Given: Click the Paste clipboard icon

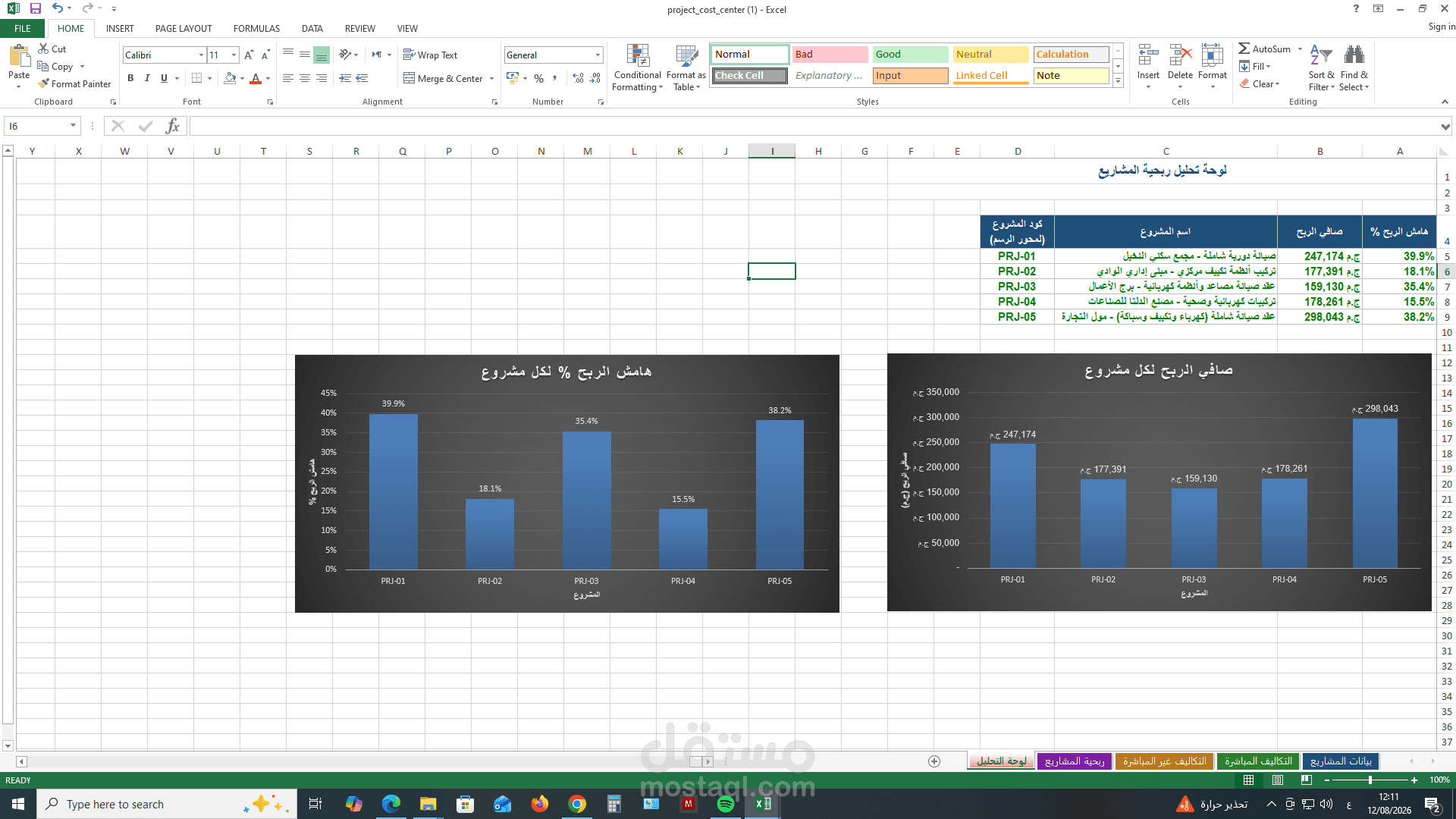Looking at the screenshot, I should coord(19,55).
